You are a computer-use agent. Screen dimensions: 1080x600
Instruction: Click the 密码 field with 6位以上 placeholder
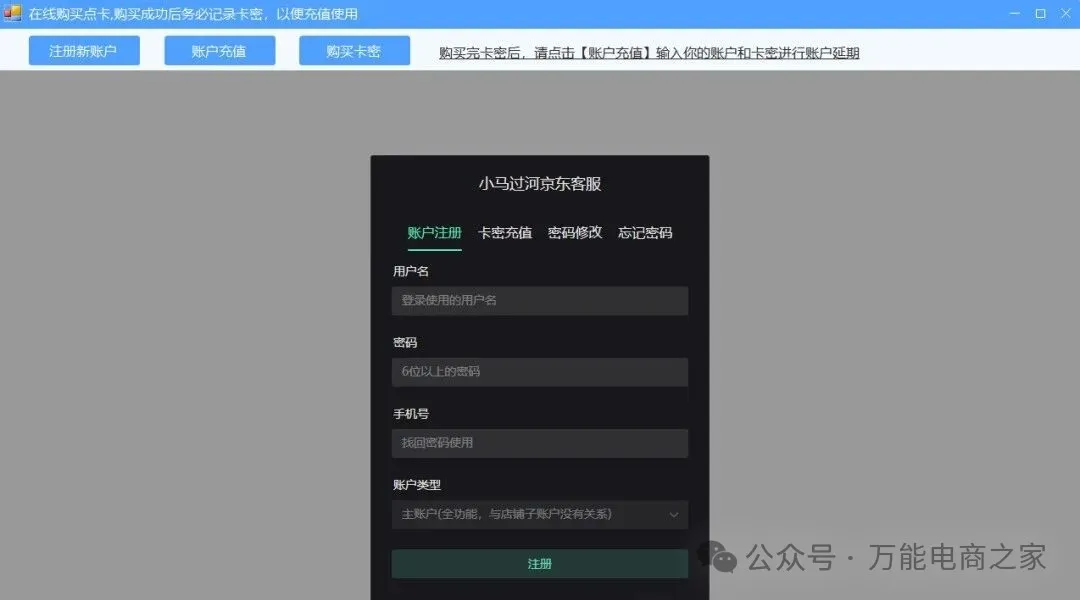pos(539,371)
